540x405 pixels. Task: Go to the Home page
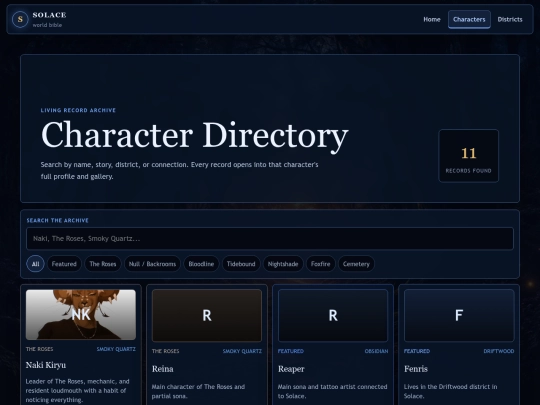coord(432,19)
